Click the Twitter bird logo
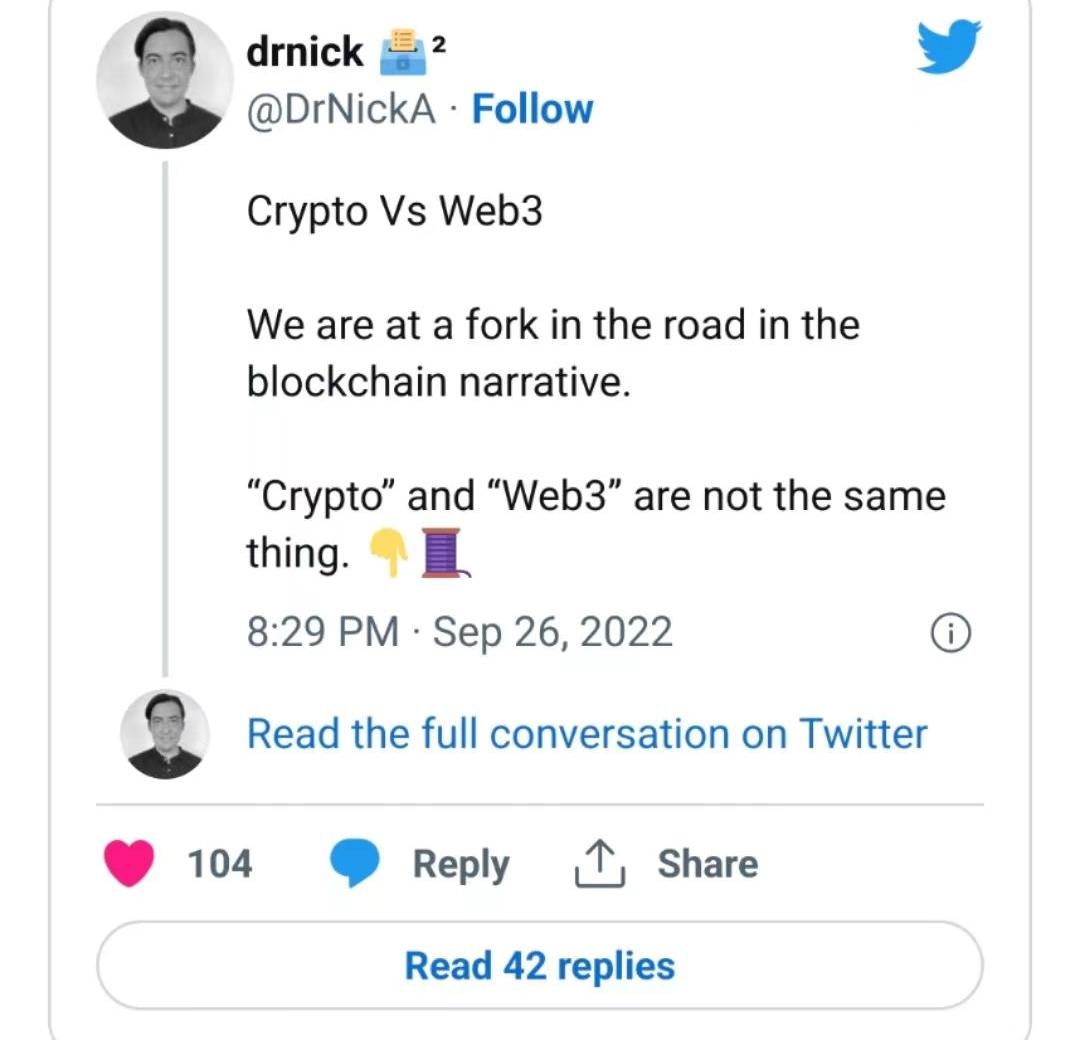 pyautogui.click(x=949, y=47)
